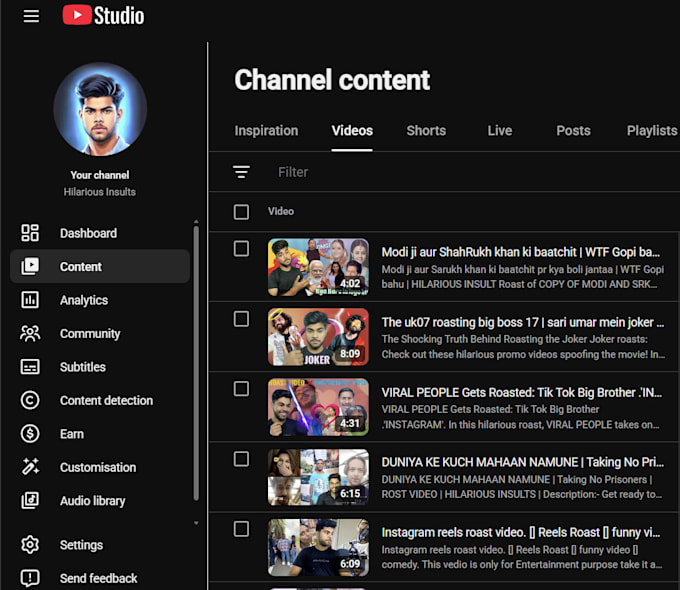Switch to the Posts tab
The image size is (680, 590).
[x=573, y=131]
